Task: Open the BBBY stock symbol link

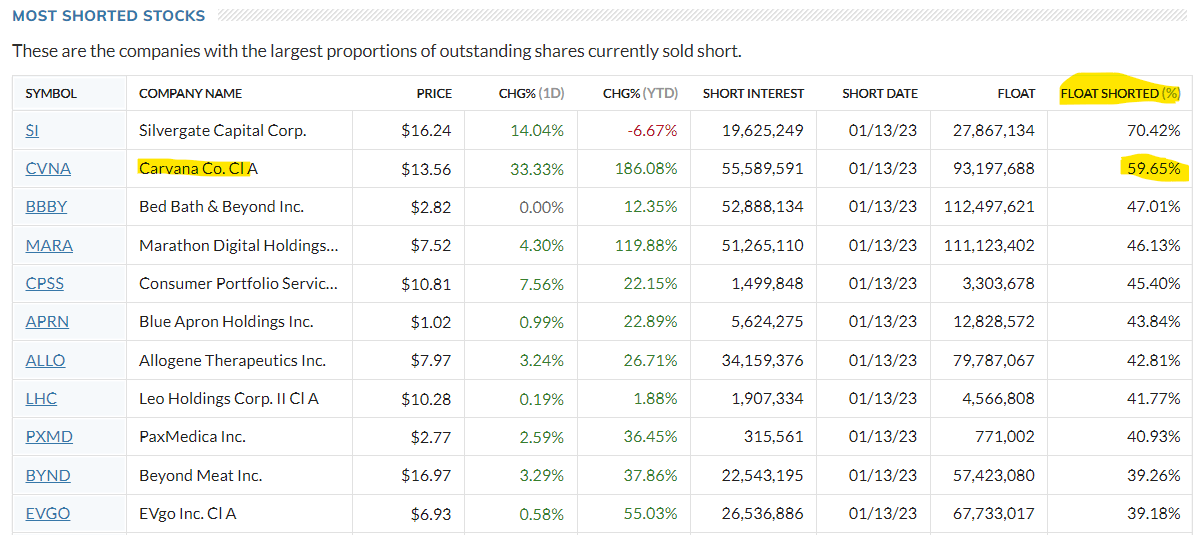Action: pos(48,207)
